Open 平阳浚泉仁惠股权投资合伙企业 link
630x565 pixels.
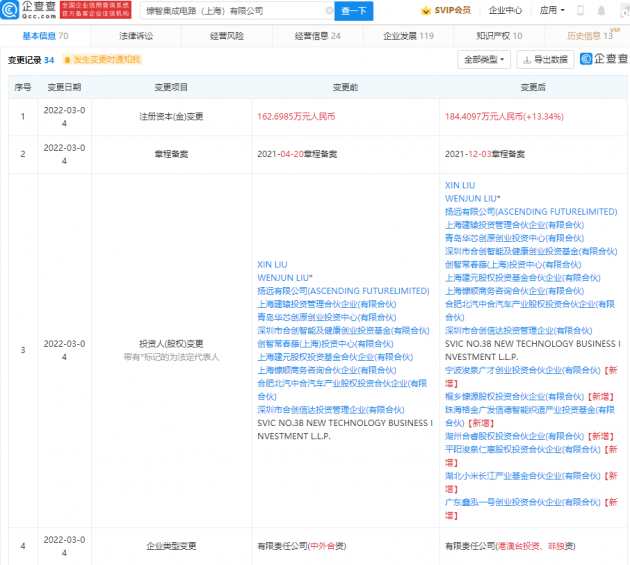click(x=523, y=449)
